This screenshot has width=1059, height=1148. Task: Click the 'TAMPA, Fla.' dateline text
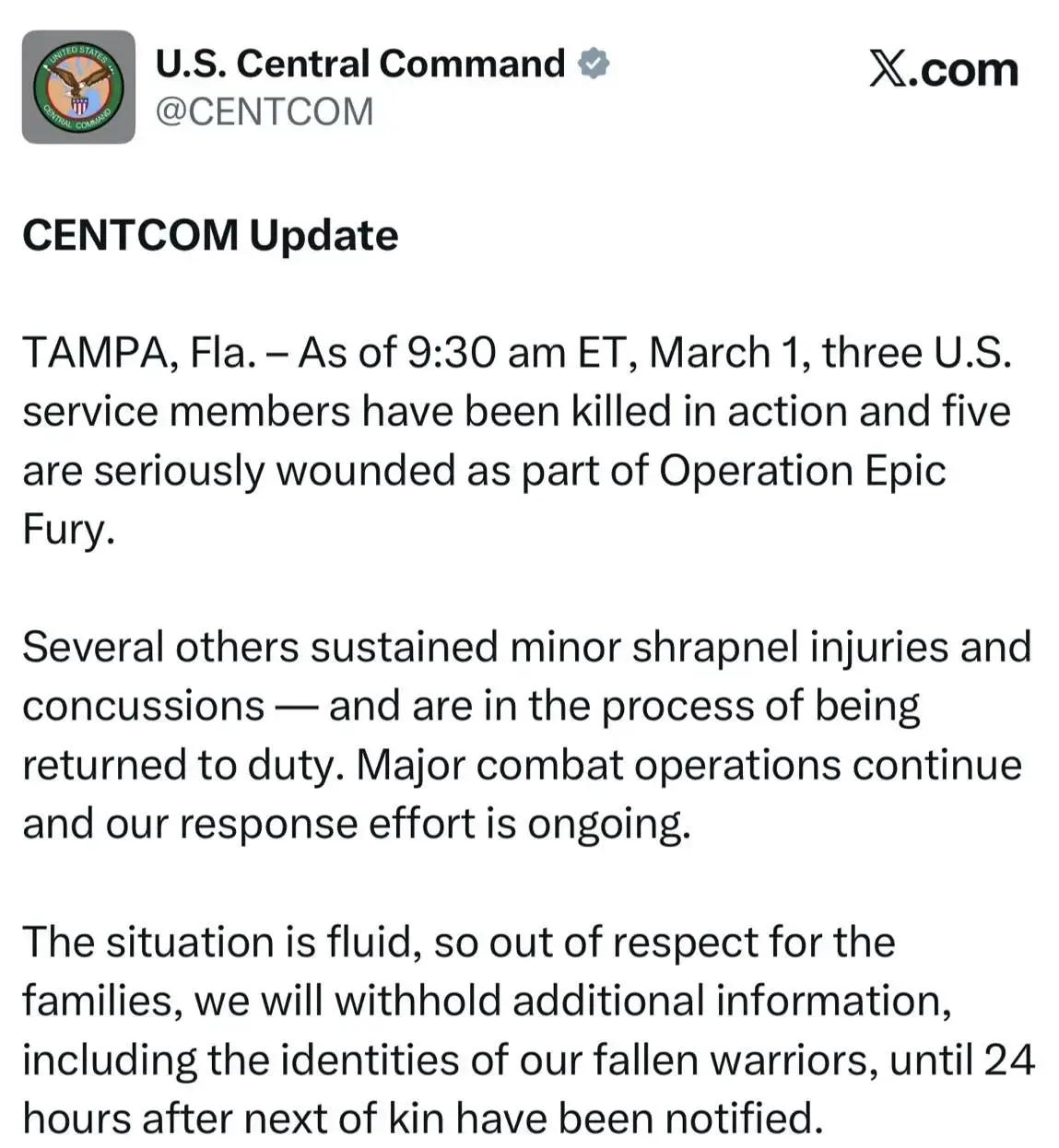point(138,353)
